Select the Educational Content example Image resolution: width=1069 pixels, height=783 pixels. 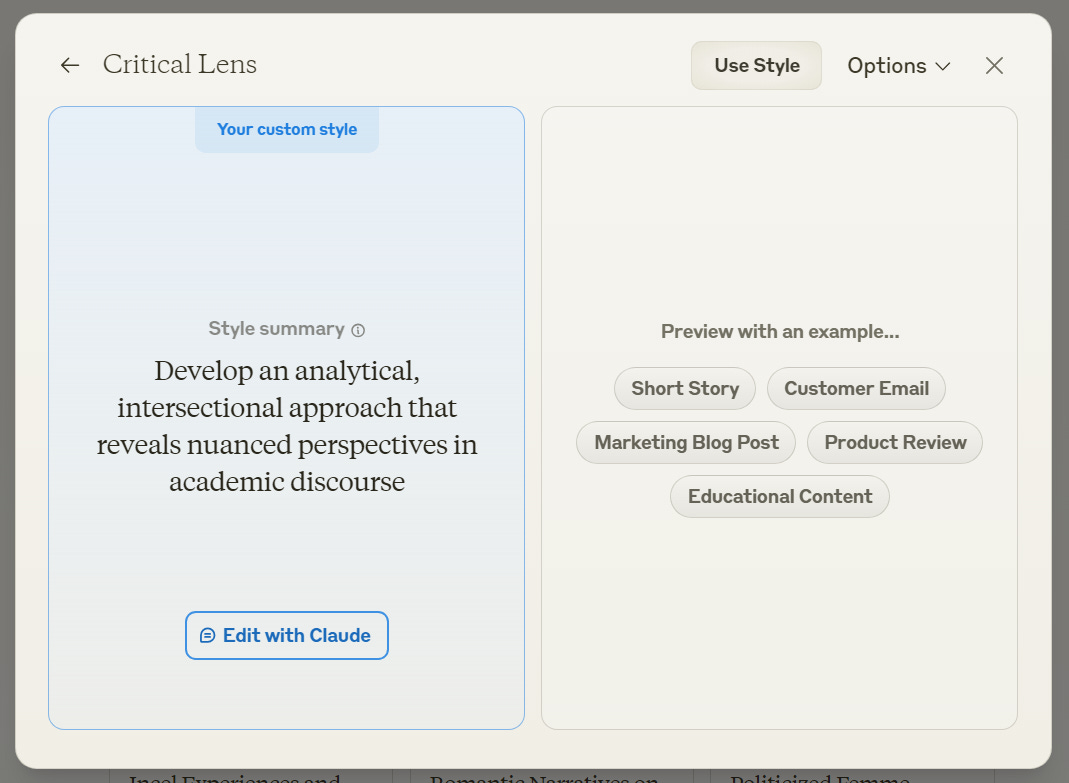(x=780, y=497)
